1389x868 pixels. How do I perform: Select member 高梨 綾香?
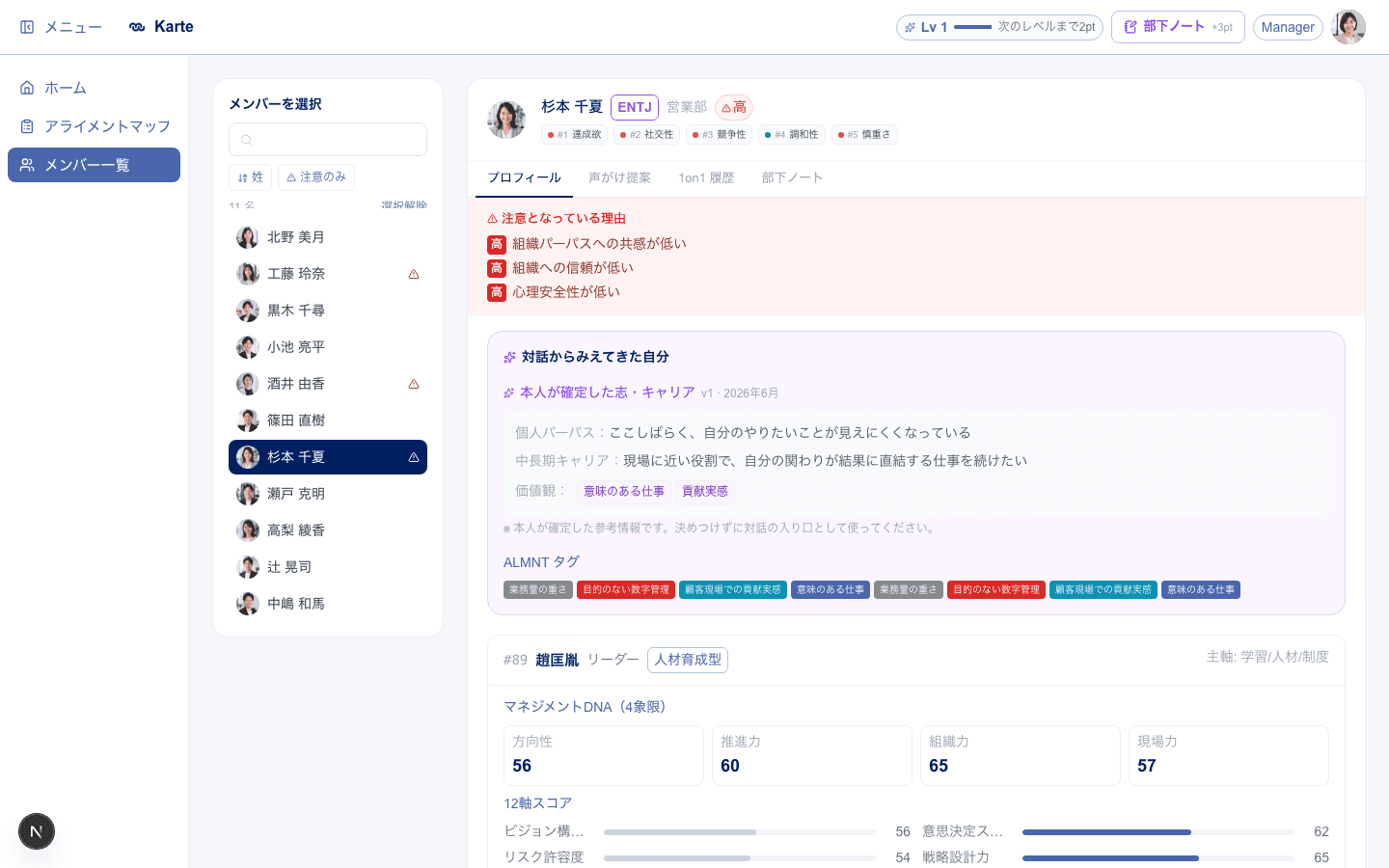[328, 530]
